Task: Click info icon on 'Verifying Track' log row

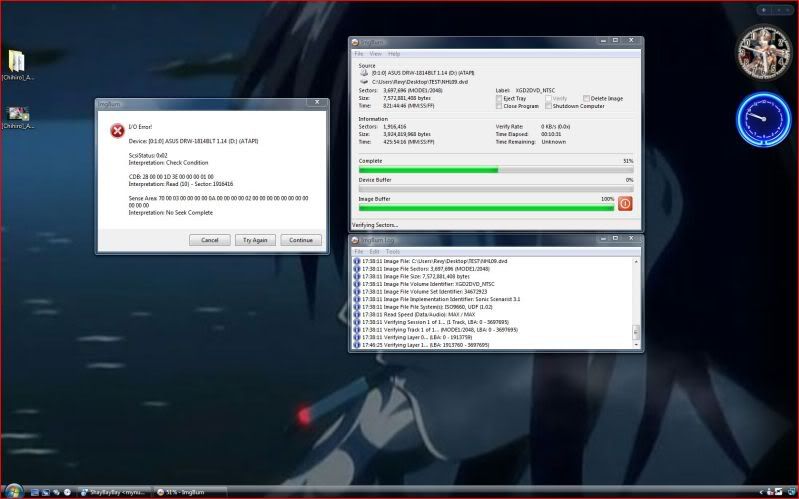Action: [x=357, y=330]
